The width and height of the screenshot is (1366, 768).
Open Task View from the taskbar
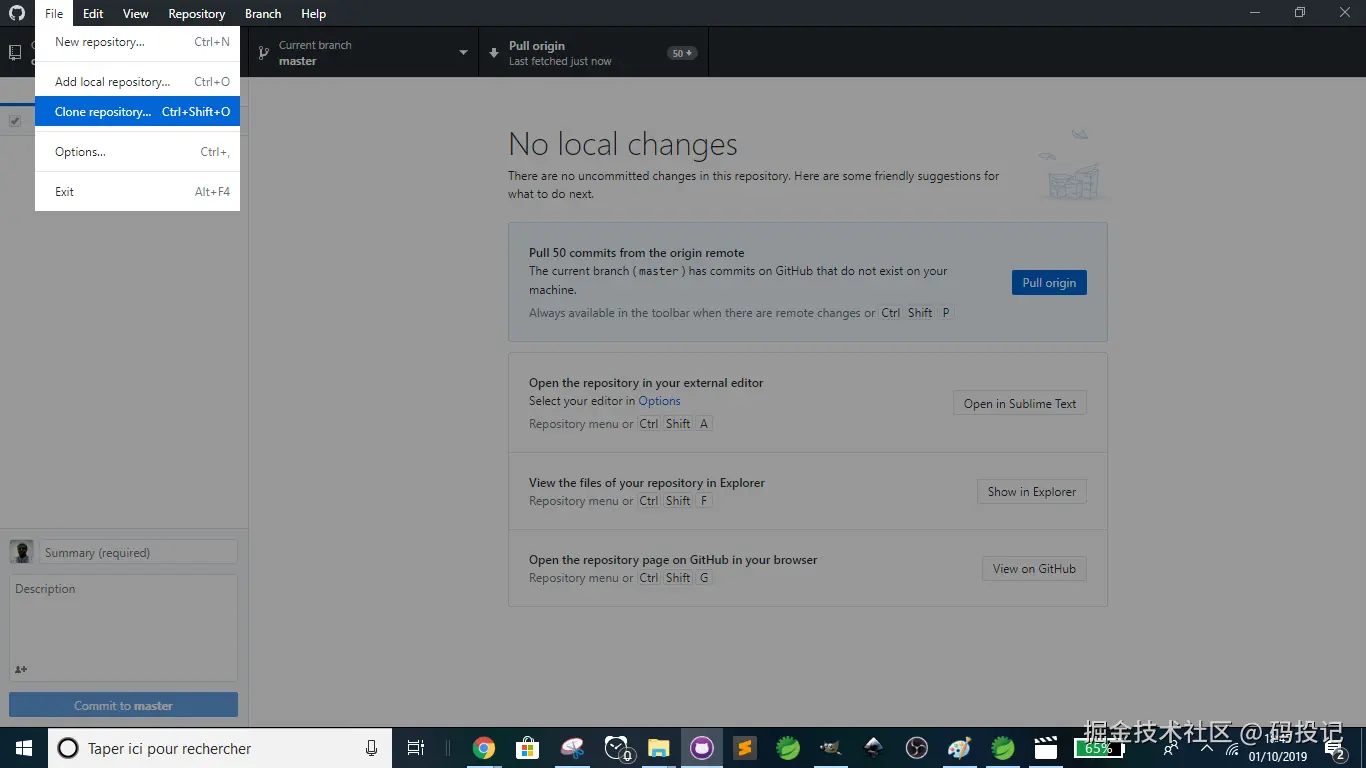click(416, 748)
